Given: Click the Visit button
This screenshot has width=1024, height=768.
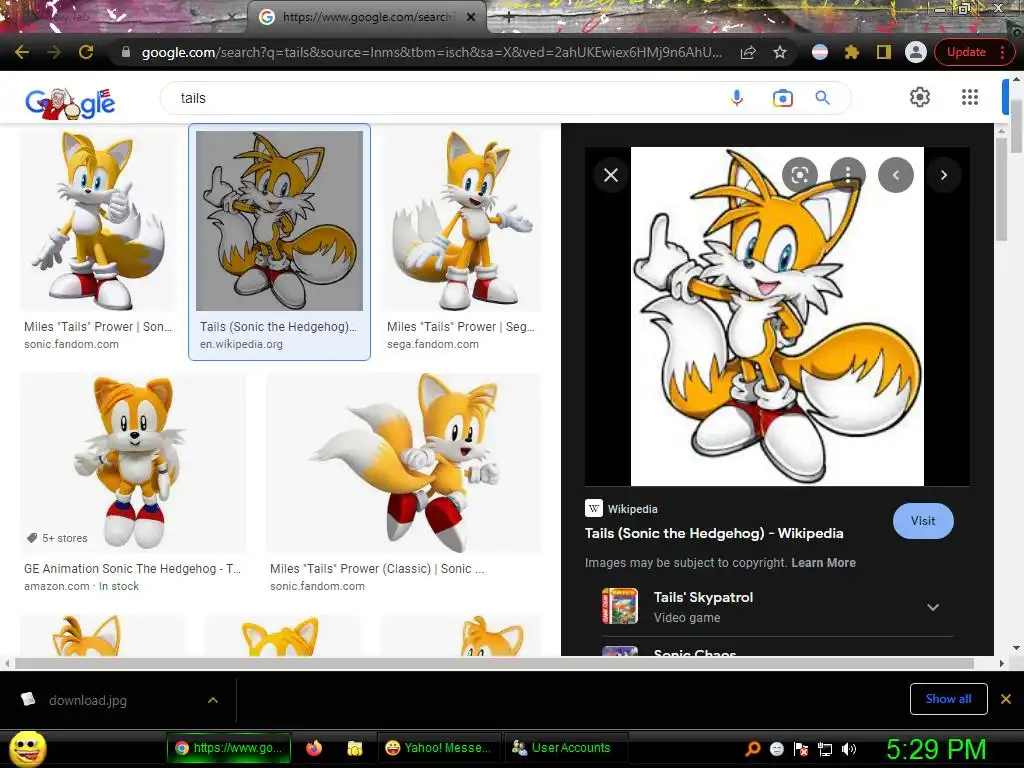Looking at the screenshot, I should click(923, 520).
